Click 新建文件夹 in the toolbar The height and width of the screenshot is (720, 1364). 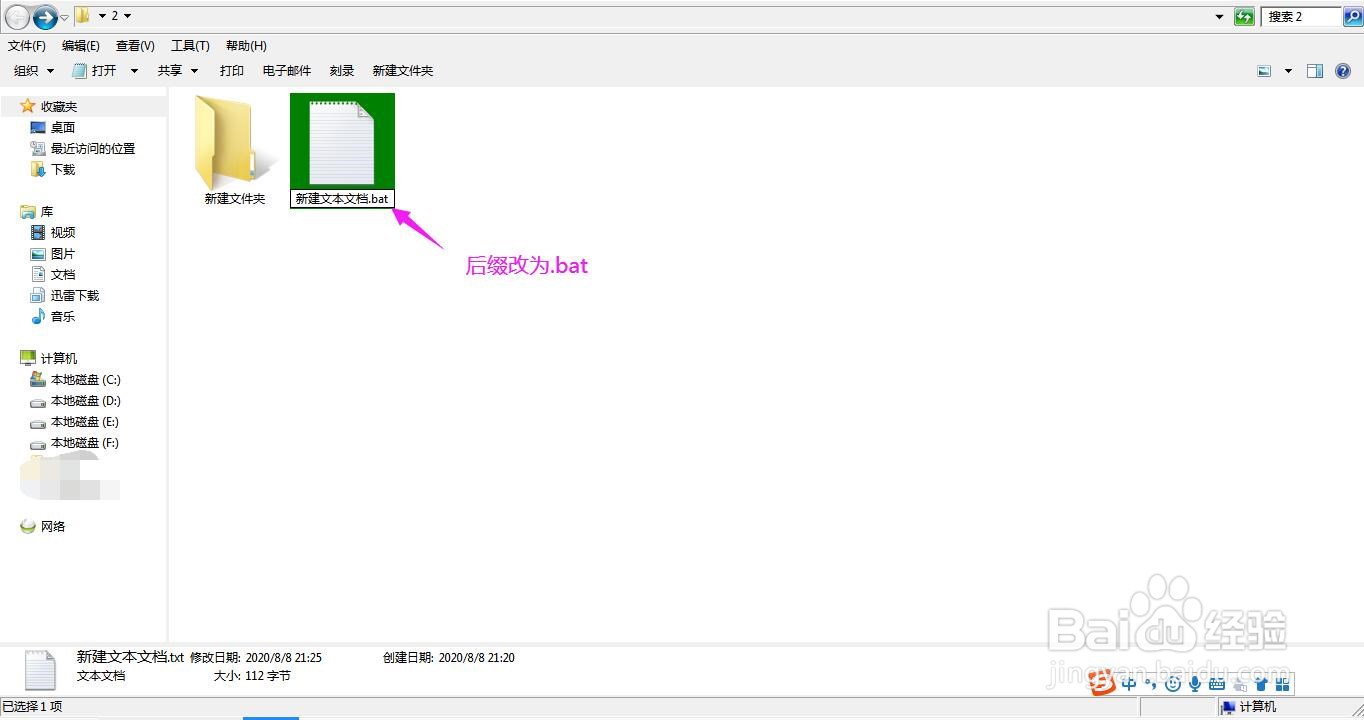403,71
